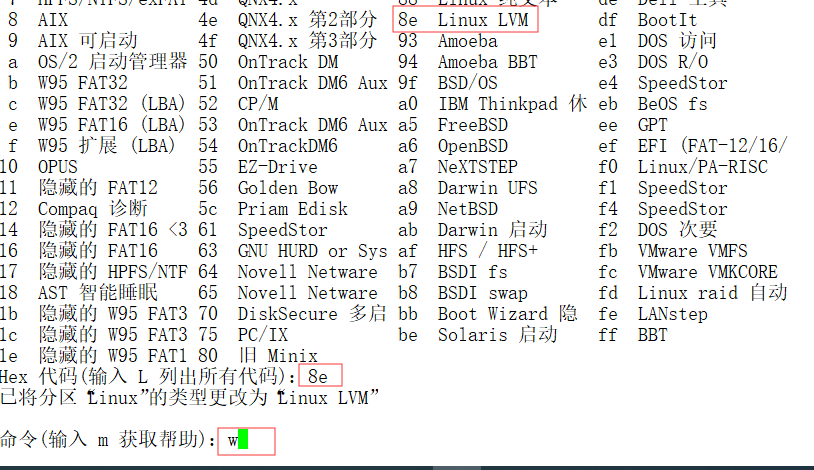Select the "隐藏的 HPFS/NTF" entry
Screen dimensions: 814x470
[112, 272]
